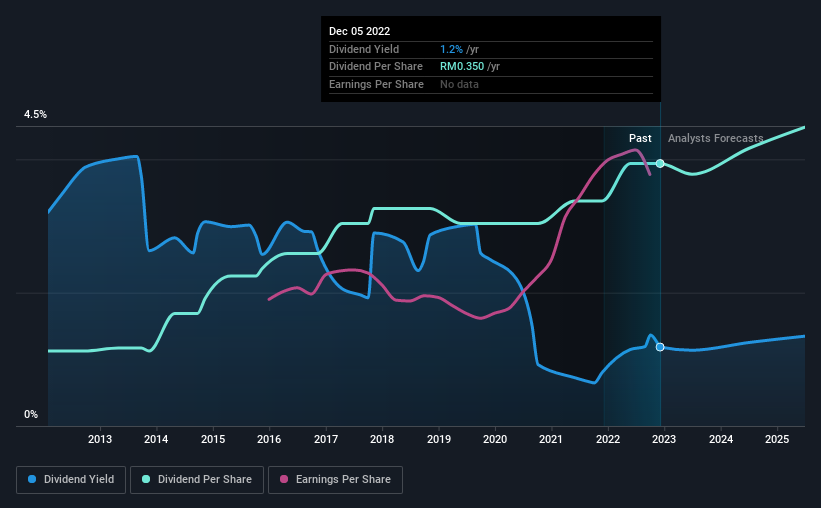The width and height of the screenshot is (821, 508).
Task: Click the 2016 x-axis year label
Action: pyautogui.click(x=269, y=439)
